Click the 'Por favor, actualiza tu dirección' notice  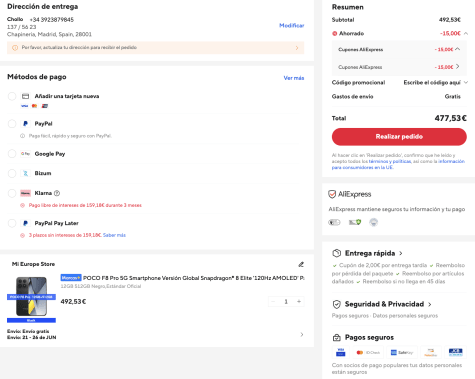tap(155, 48)
